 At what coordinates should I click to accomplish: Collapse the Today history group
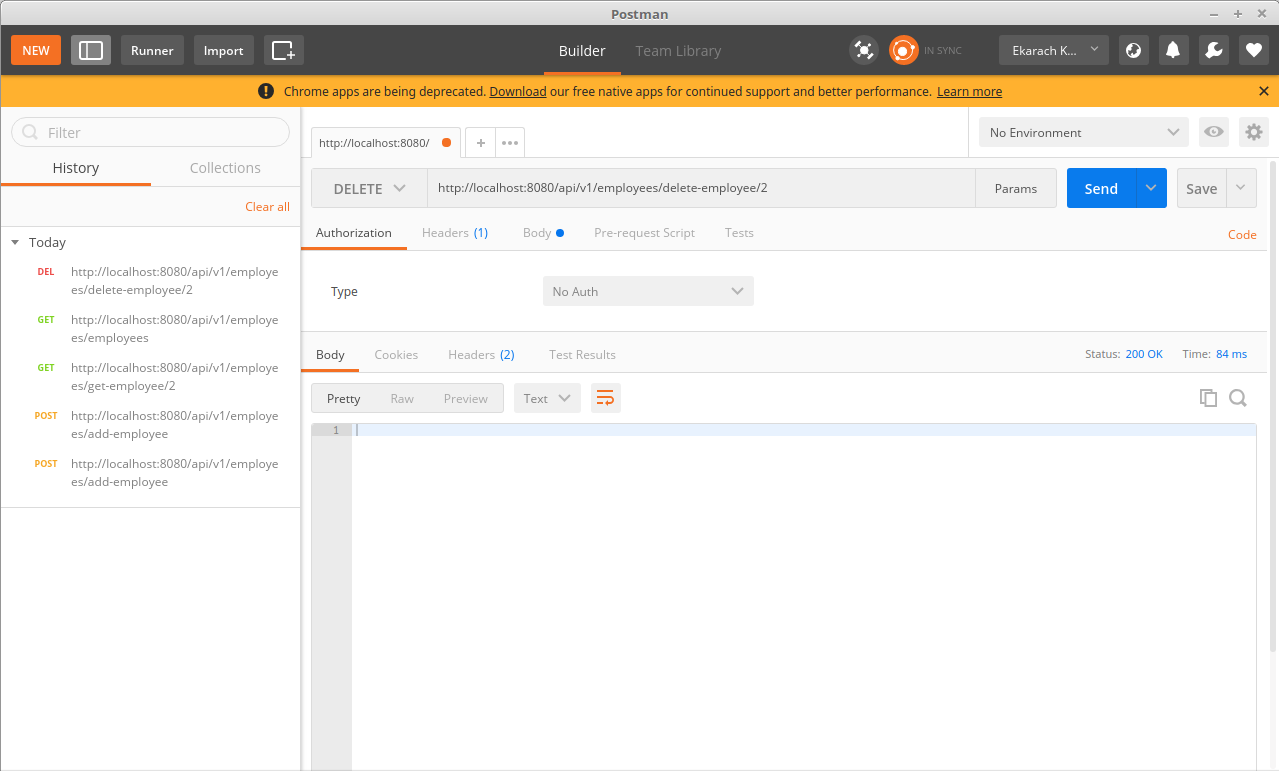tap(15, 243)
